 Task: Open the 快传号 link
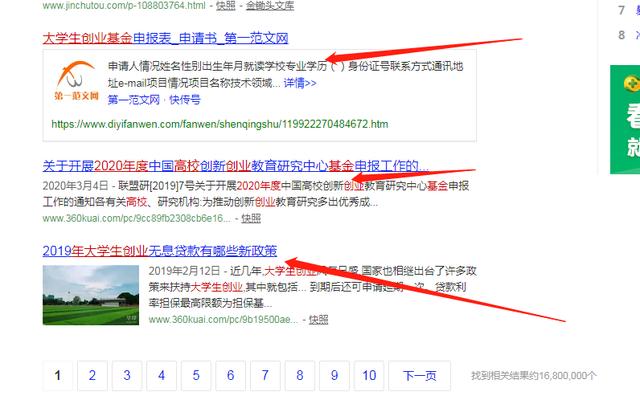click(185, 100)
